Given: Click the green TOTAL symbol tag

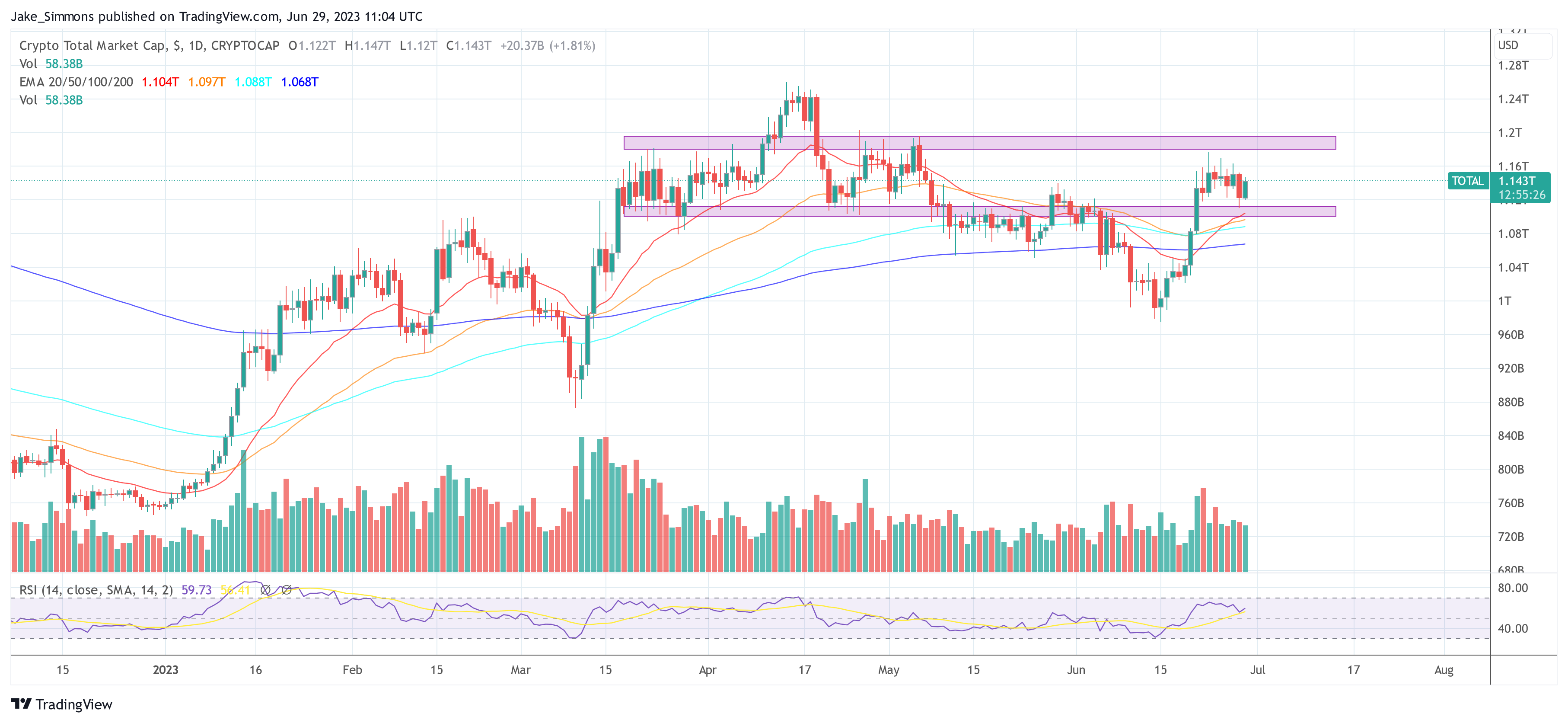Looking at the screenshot, I should pos(1468,181).
